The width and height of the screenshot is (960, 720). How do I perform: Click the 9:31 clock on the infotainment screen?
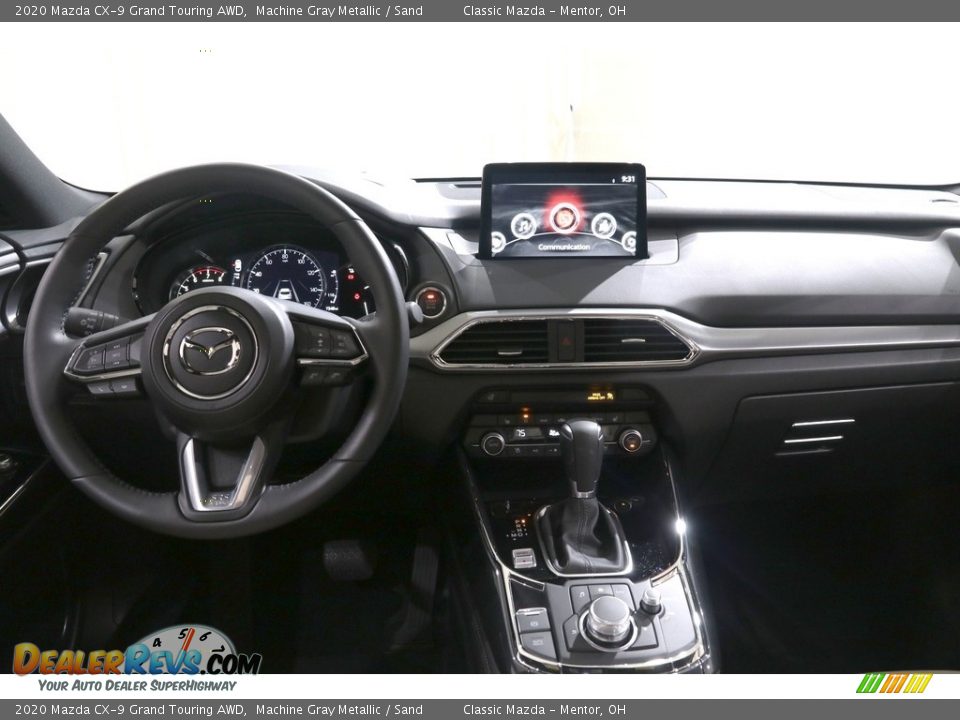click(x=629, y=178)
